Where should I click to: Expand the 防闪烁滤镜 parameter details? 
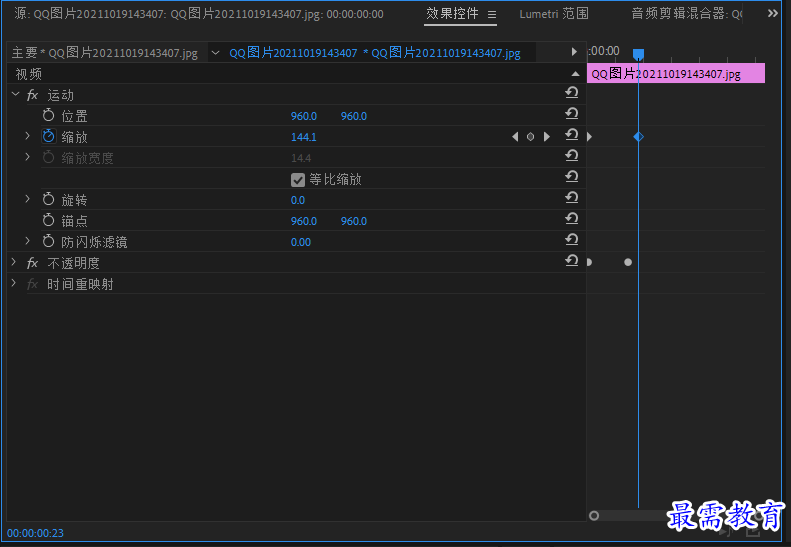tap(28, 241)
